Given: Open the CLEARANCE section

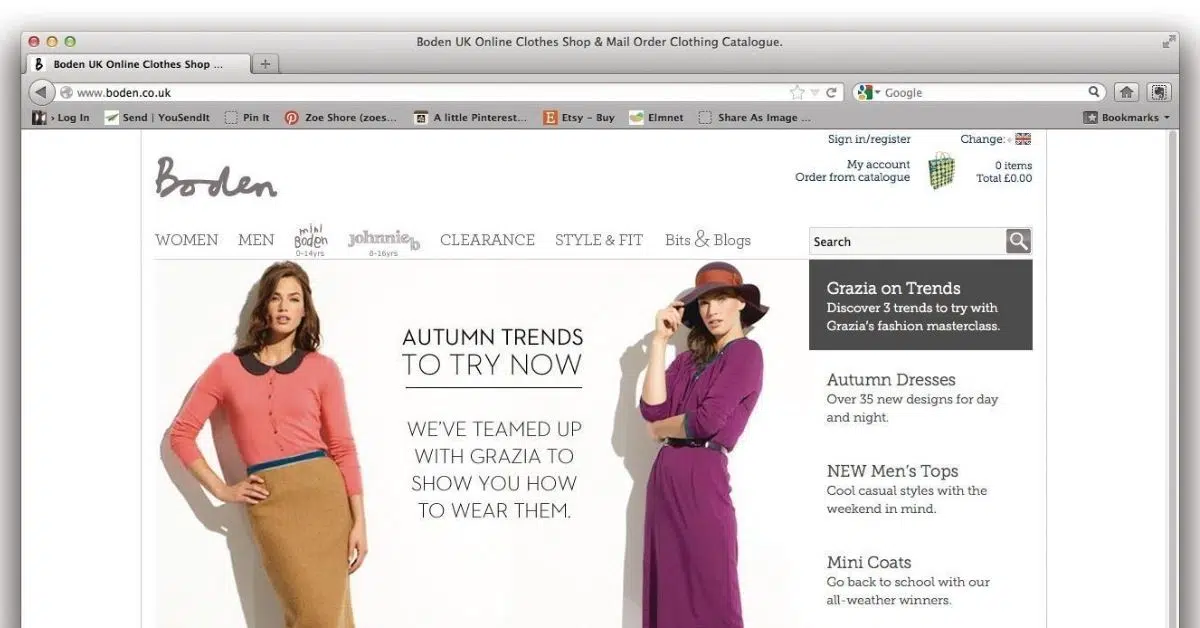Looking at the screenshot, I should click(x=487, y=240).
